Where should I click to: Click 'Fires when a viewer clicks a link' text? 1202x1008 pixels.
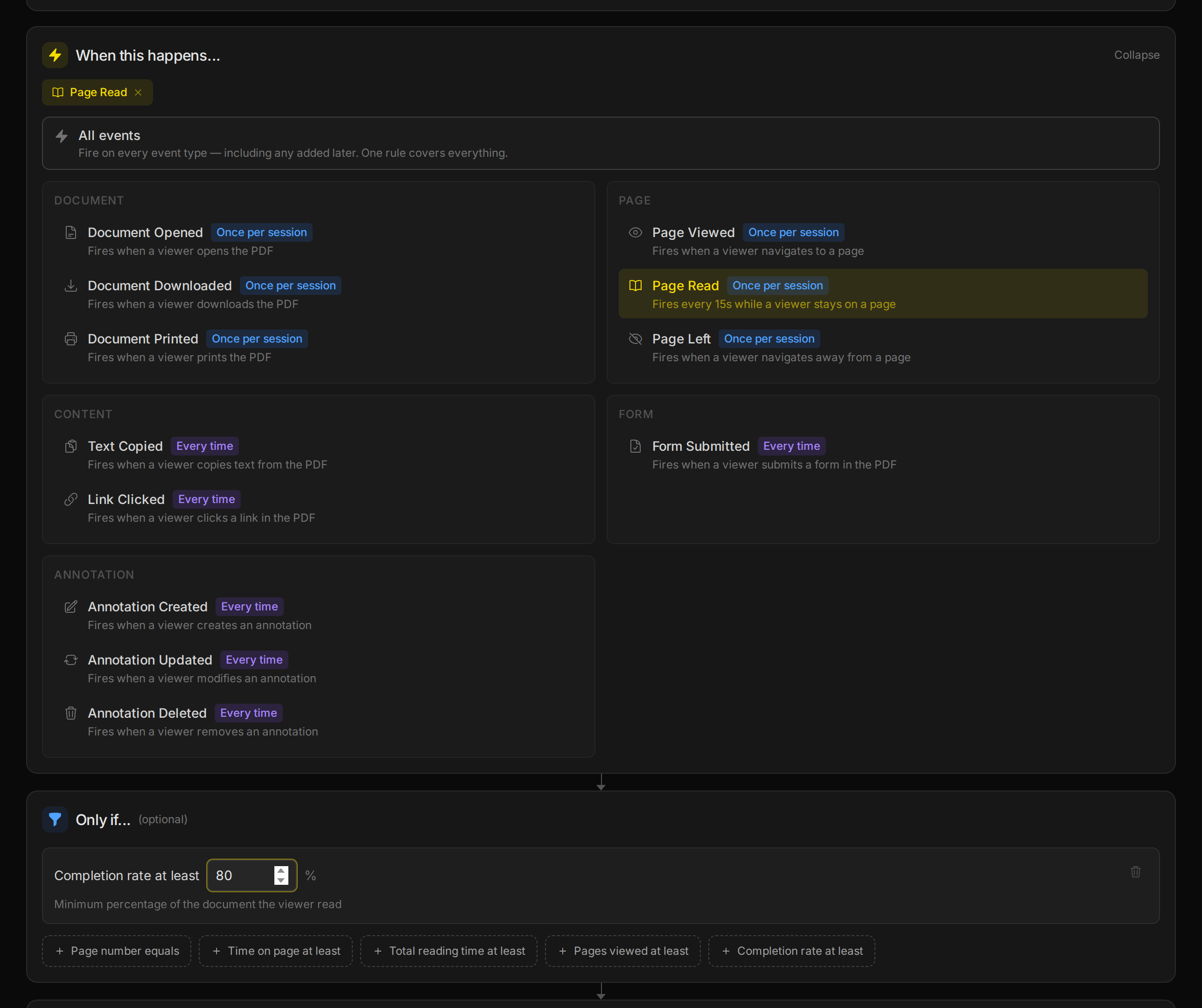[x=202, y=518]
